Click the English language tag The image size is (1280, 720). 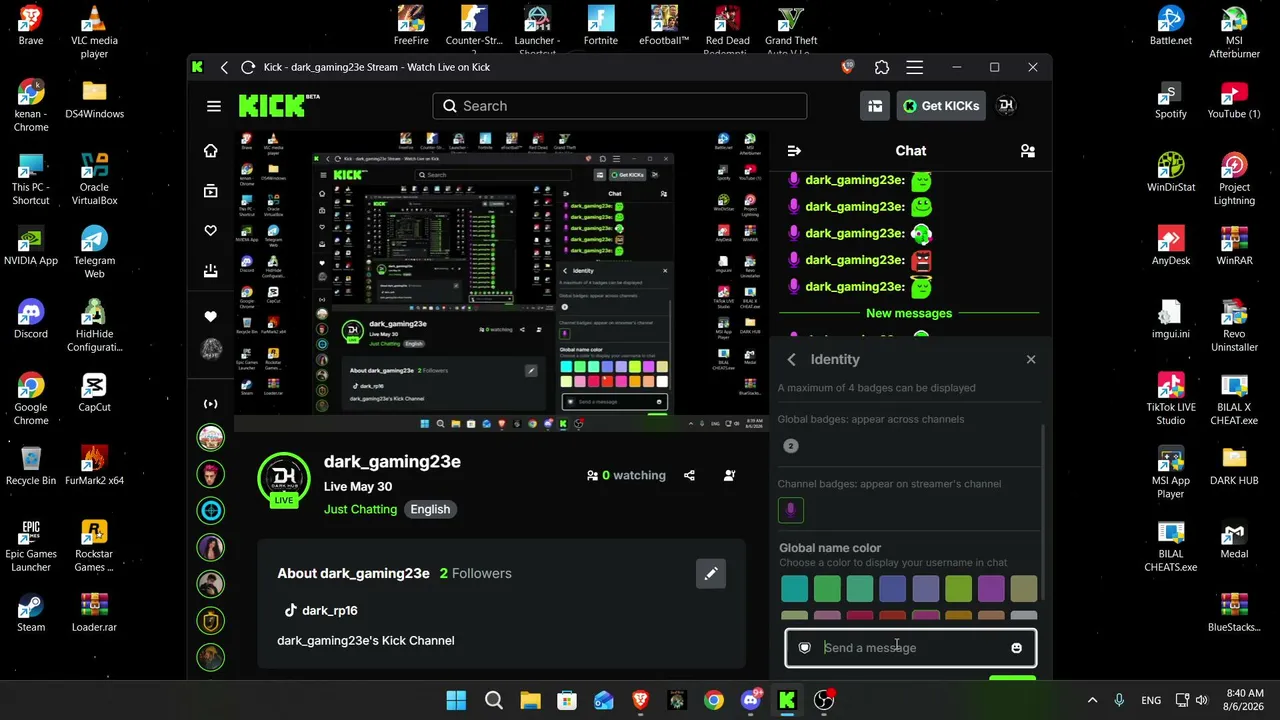coord(430,509)
